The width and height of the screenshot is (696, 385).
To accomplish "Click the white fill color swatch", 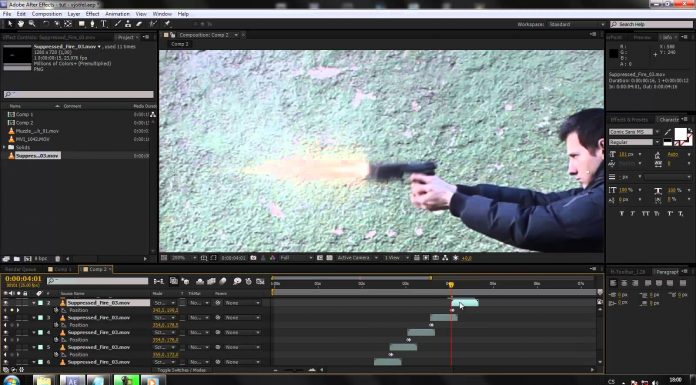I will coord(680,133).
